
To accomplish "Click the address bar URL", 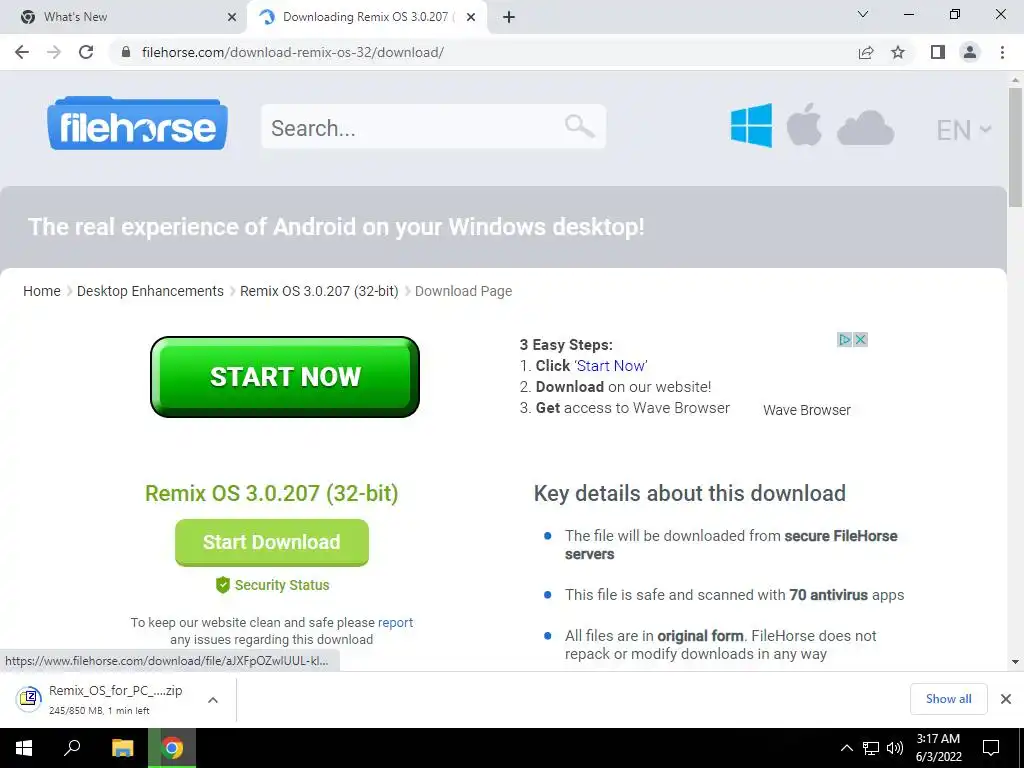I will (x=293, y=52).
